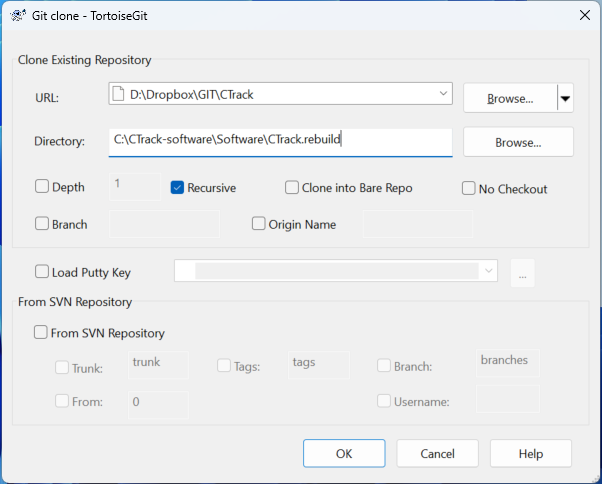Screen dimensions: 602x484
Task: Enable Load Putty Key checkbox
Action: pos(42,271)
